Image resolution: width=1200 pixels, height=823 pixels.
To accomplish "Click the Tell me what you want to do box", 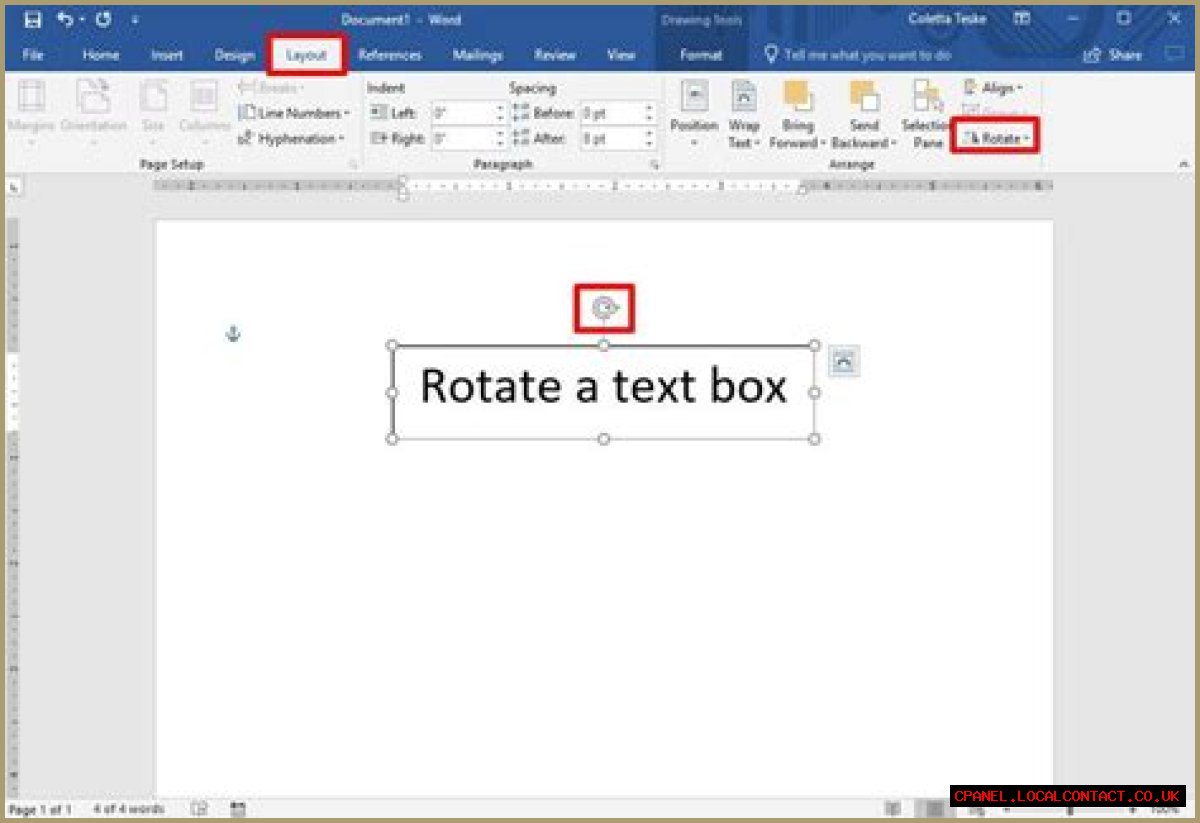I will [857, 55].
